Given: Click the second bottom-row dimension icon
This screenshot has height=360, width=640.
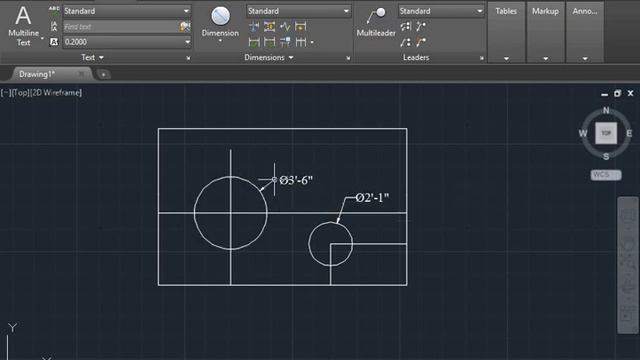Looking at the screenshot, I should pyautogui.click(x=269, y=42).
